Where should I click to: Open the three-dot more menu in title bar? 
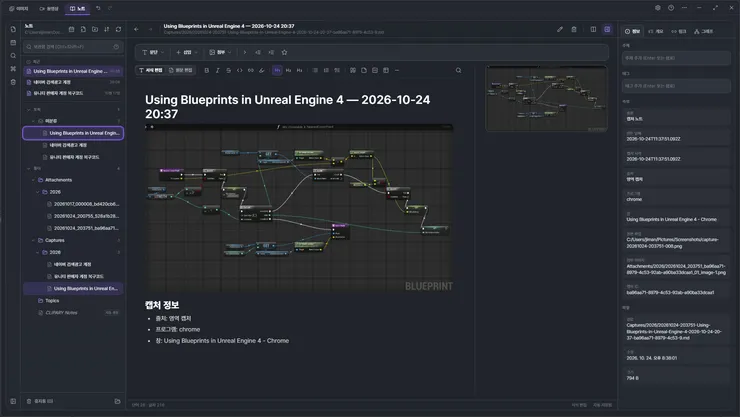point(684,8)
